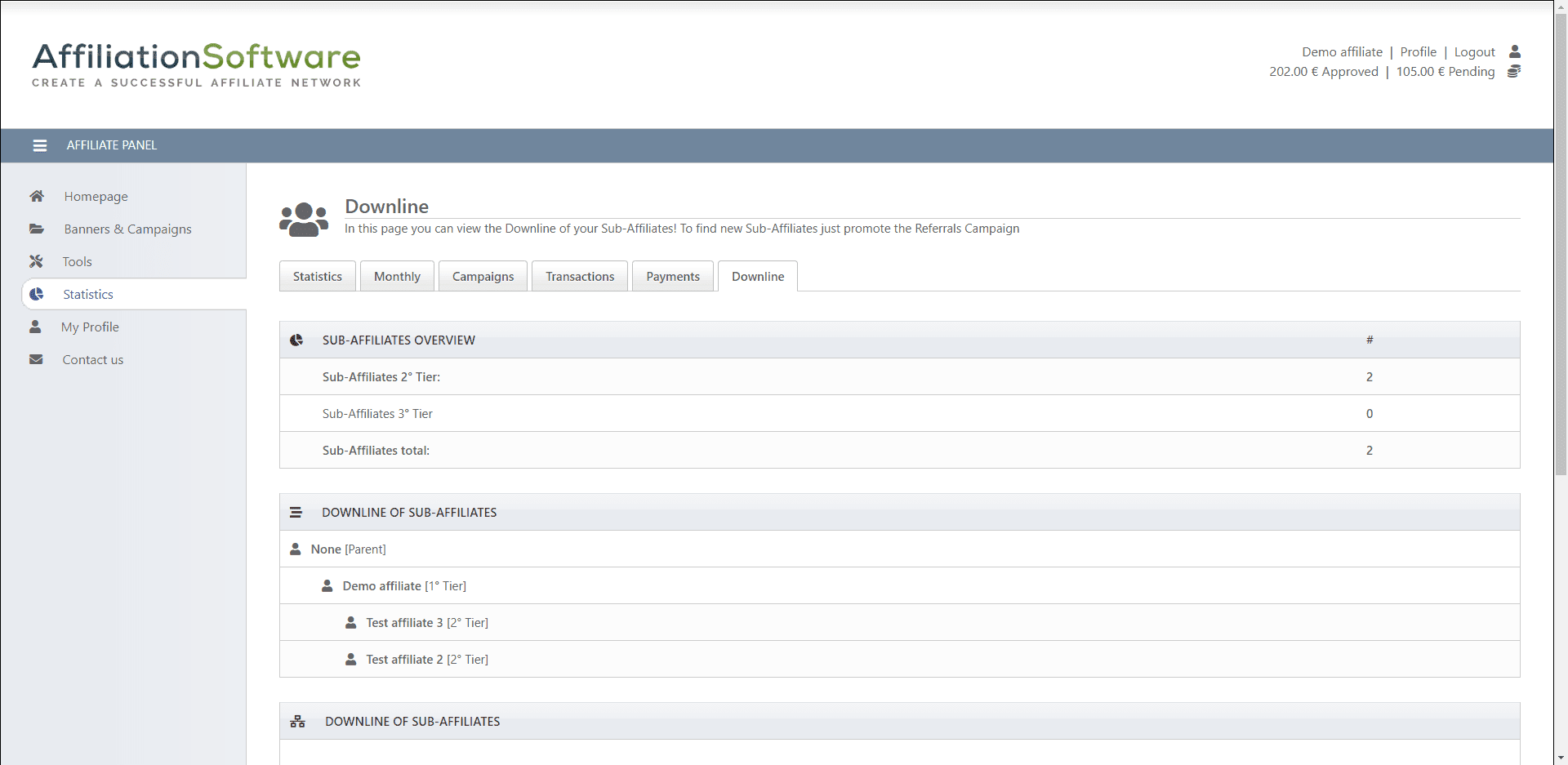Select the Transactions tab

coord(580,277)
